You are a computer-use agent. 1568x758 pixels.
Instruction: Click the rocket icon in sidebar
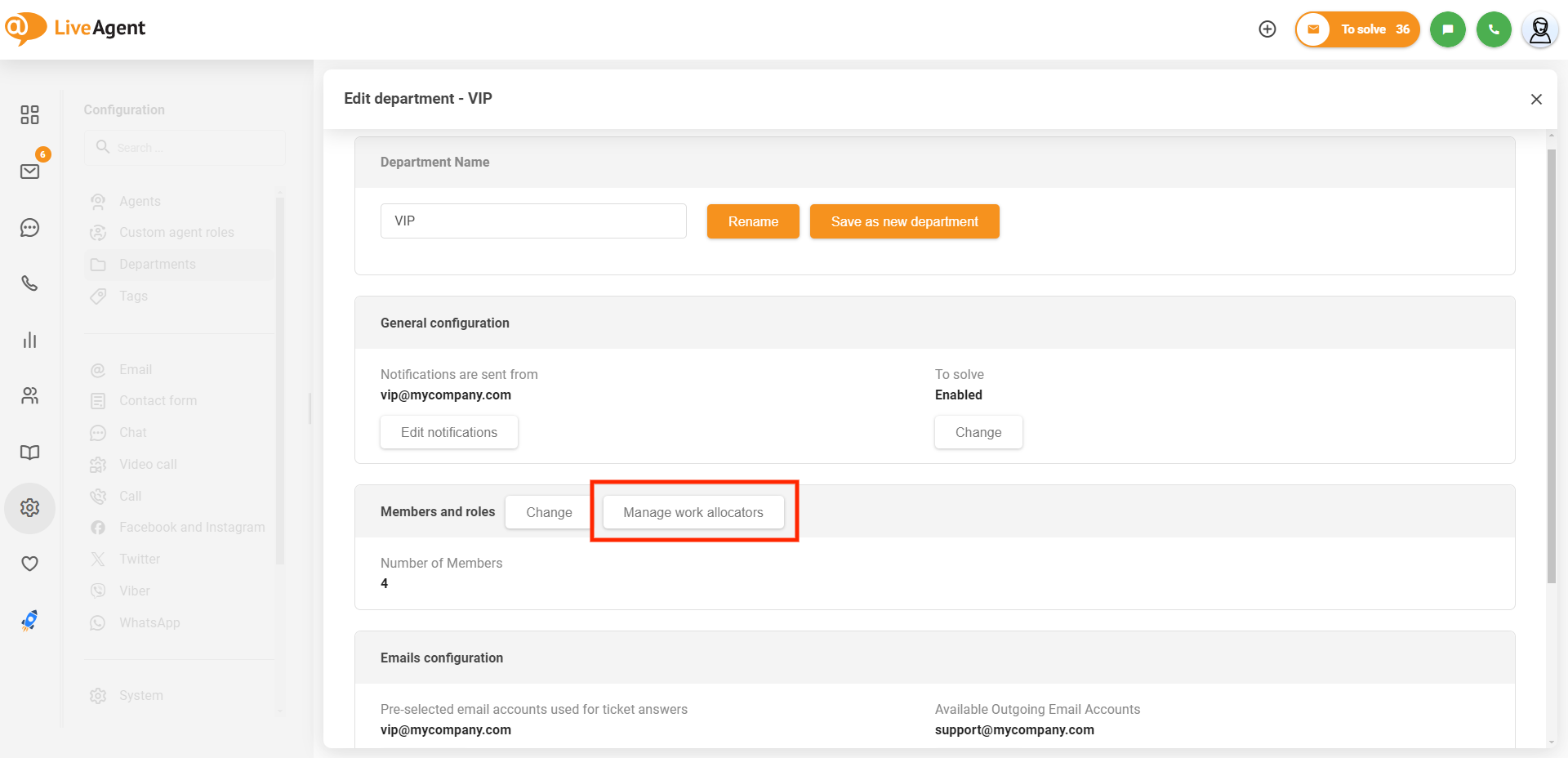coord(29,621)
